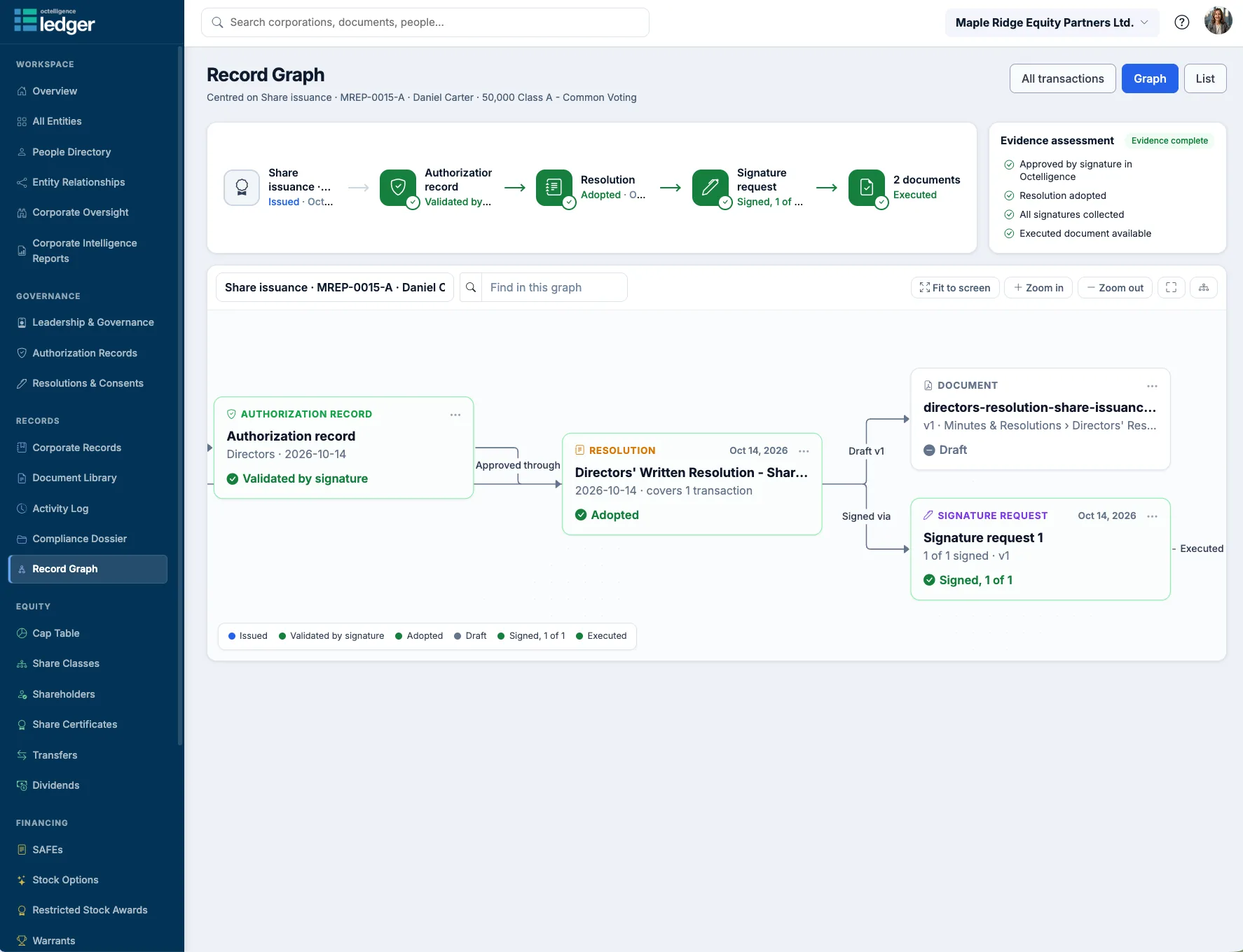Click the graph search magnifier icon
Image resolution: width=1243 pixels, height=952 pixels.
pyautogui.click(x=471, y=287)
